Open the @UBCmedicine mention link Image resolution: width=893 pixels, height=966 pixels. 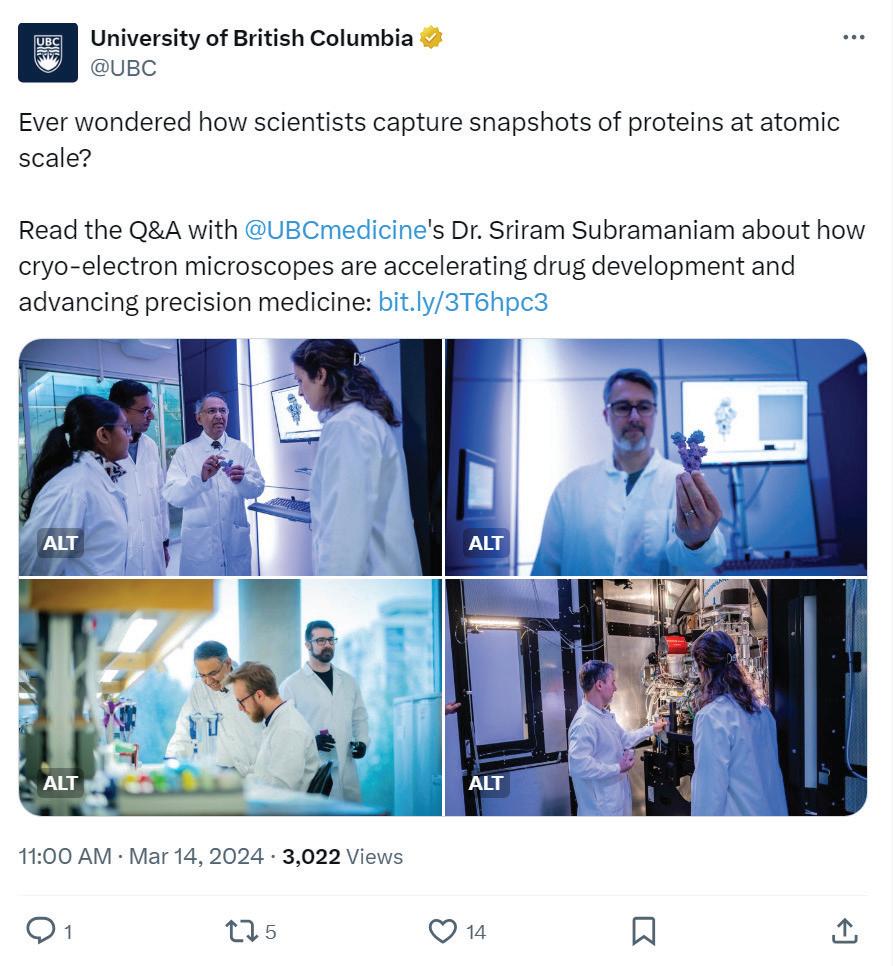click(336, 230)
